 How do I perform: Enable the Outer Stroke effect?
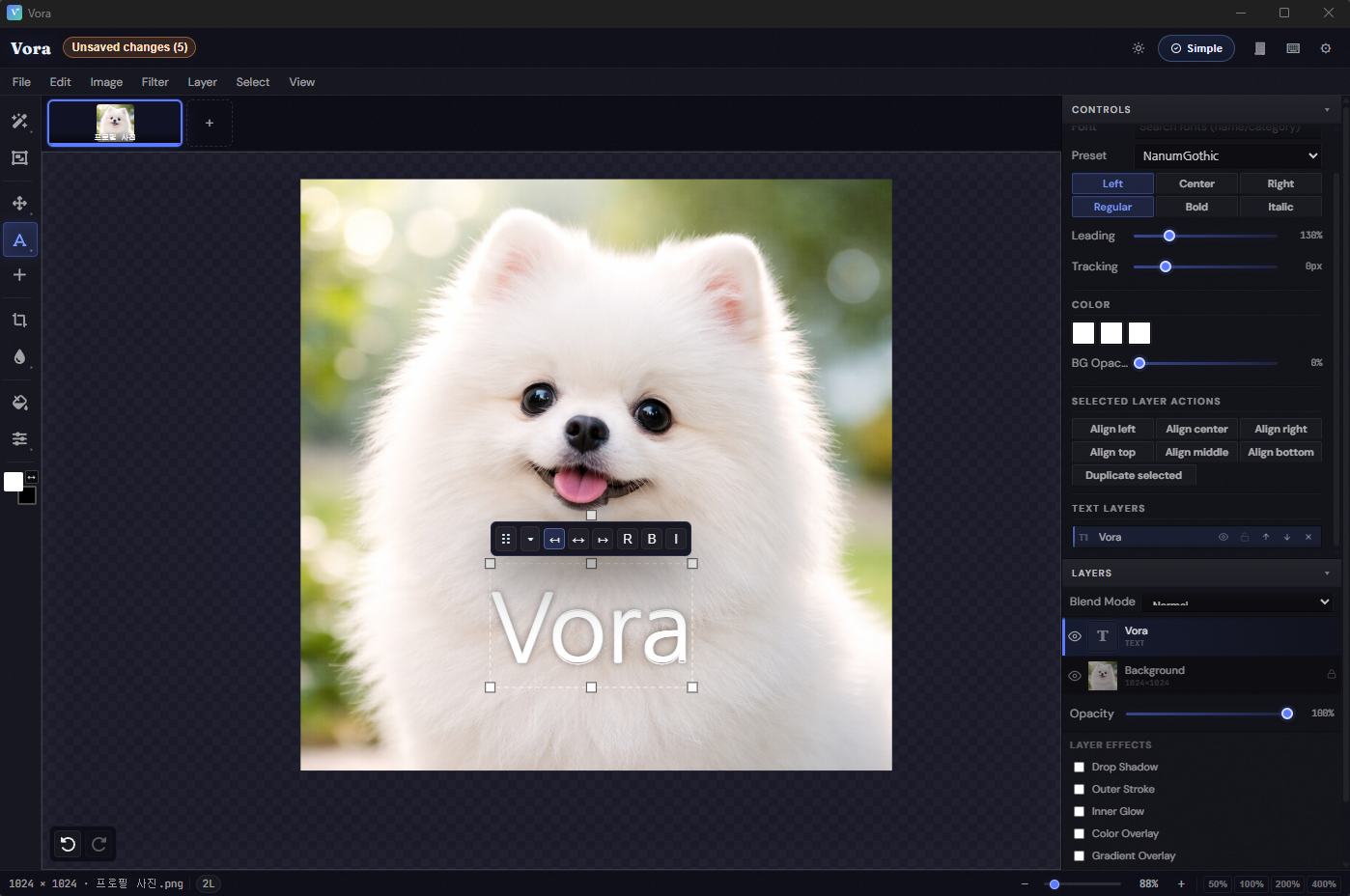[1079, 789]
